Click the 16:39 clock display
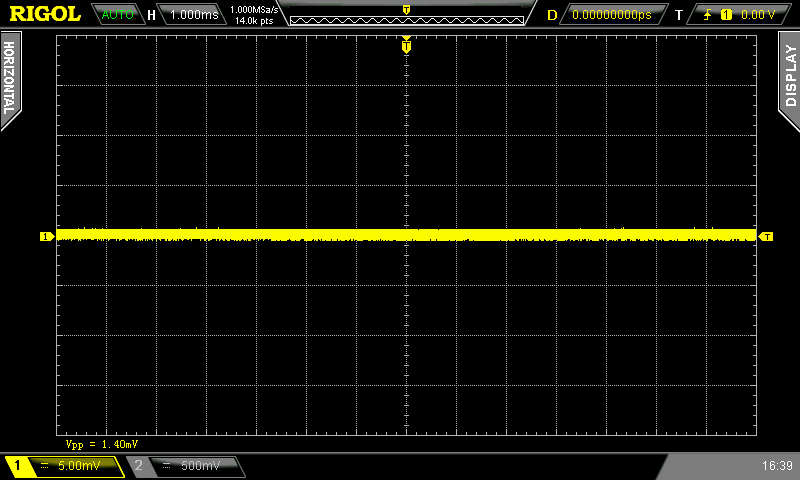Viewport: 800px width, 480px height. (x=777, y=466)
